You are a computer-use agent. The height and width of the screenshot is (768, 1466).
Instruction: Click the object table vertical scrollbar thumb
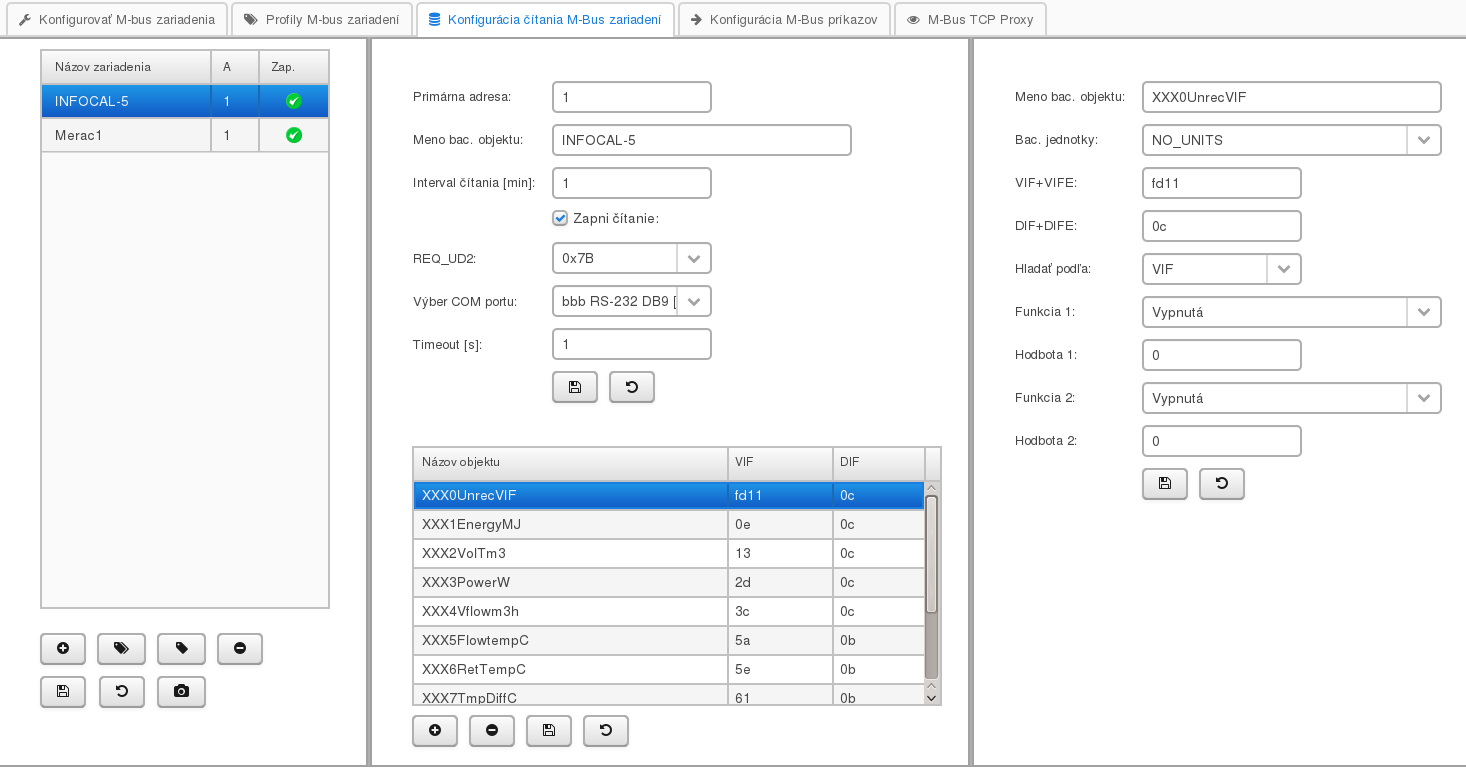pyautogui.click(x=931, y=555)
